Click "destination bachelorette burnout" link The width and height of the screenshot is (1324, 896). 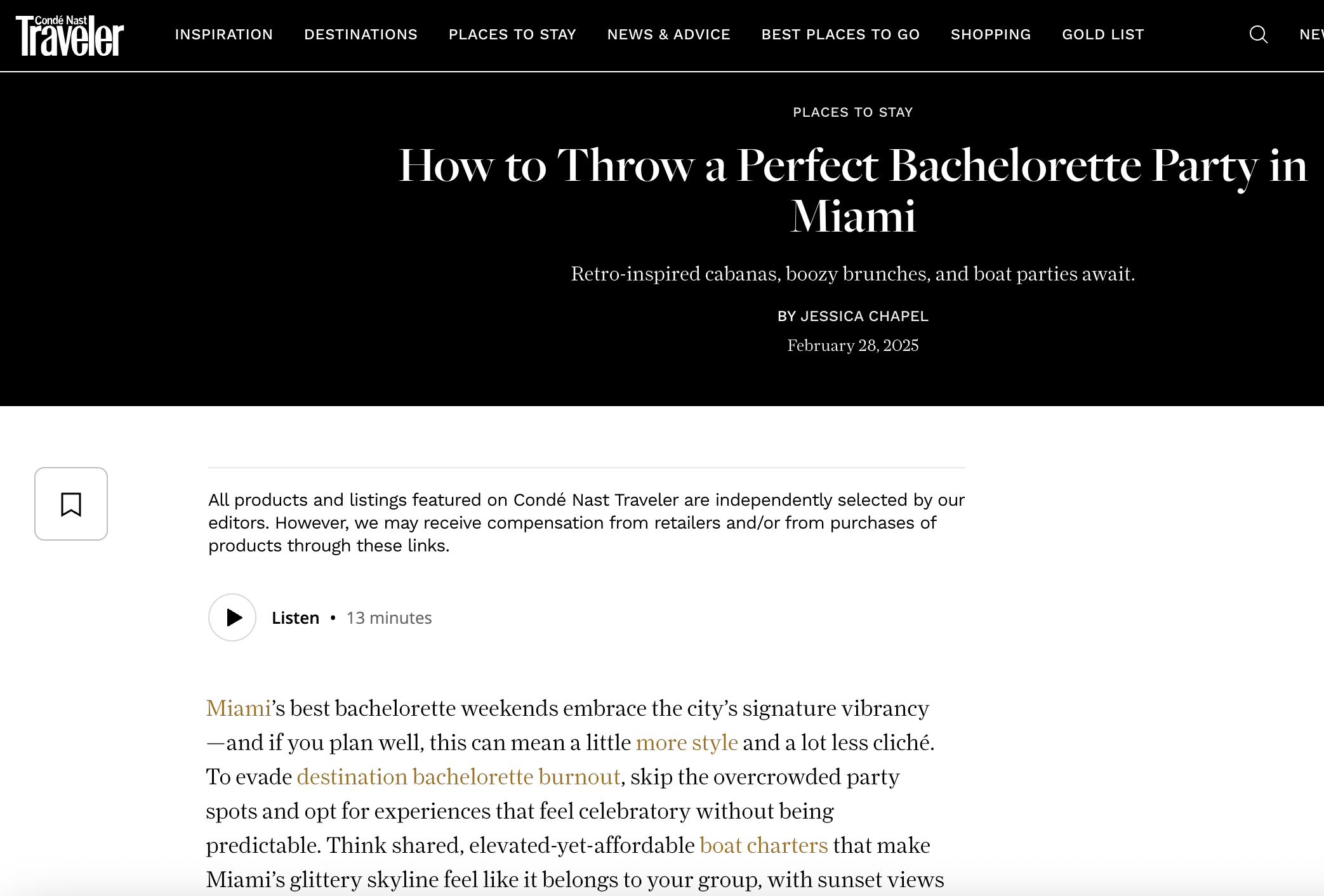click(458, 777)
